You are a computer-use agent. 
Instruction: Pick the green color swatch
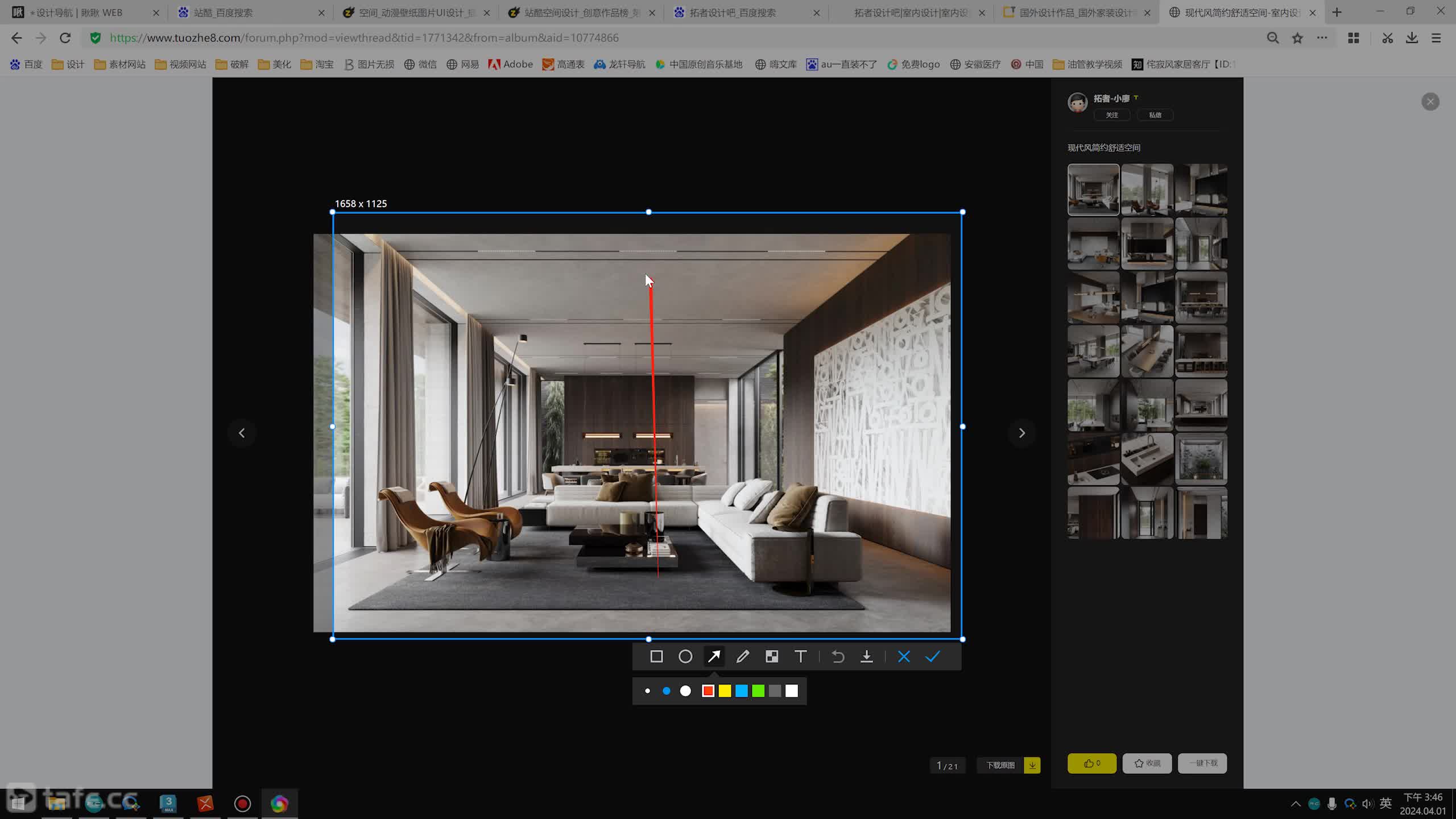(x=758, y=691)
